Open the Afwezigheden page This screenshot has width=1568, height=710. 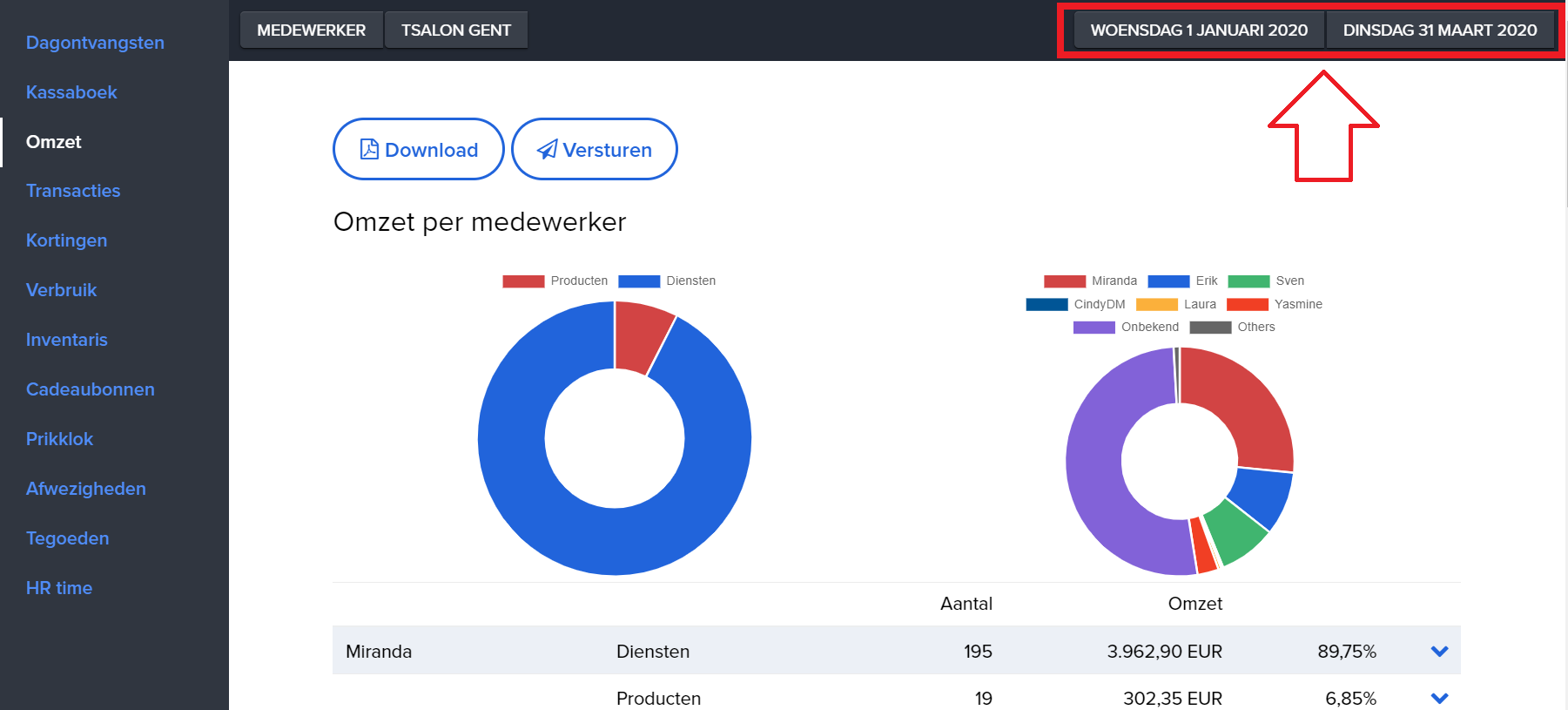pos(86,489)
